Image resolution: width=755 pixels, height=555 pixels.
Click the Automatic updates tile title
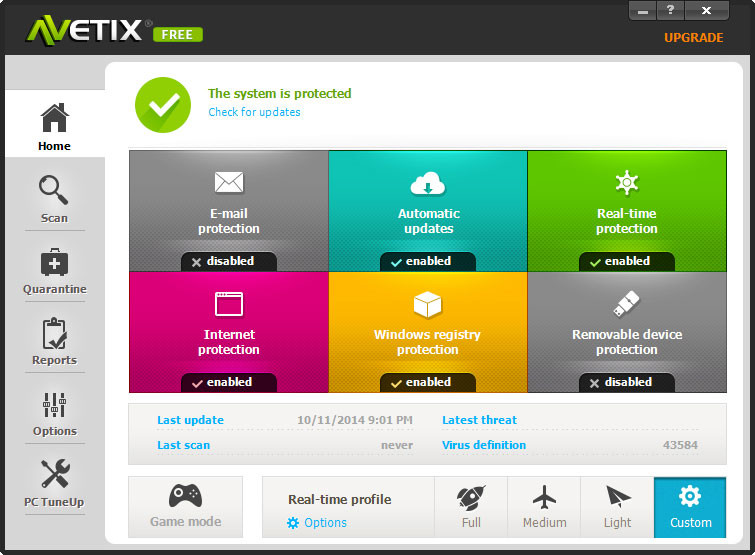click(x=429, y=221)
